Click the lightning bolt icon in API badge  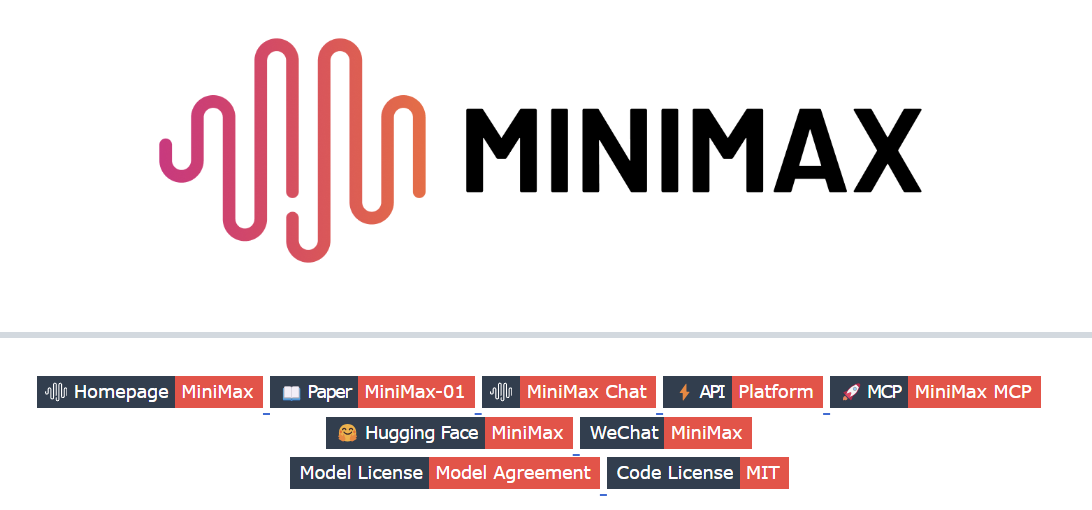684,393
